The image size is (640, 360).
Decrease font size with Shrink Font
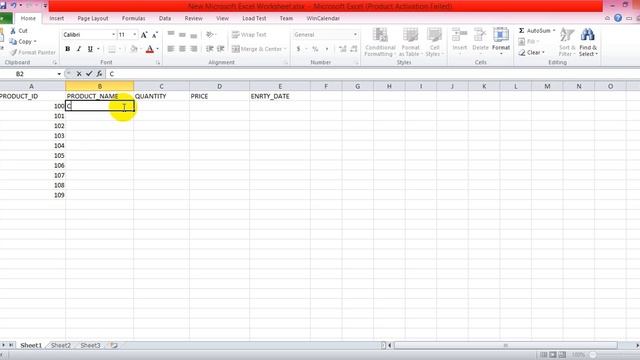pos(155,35)
